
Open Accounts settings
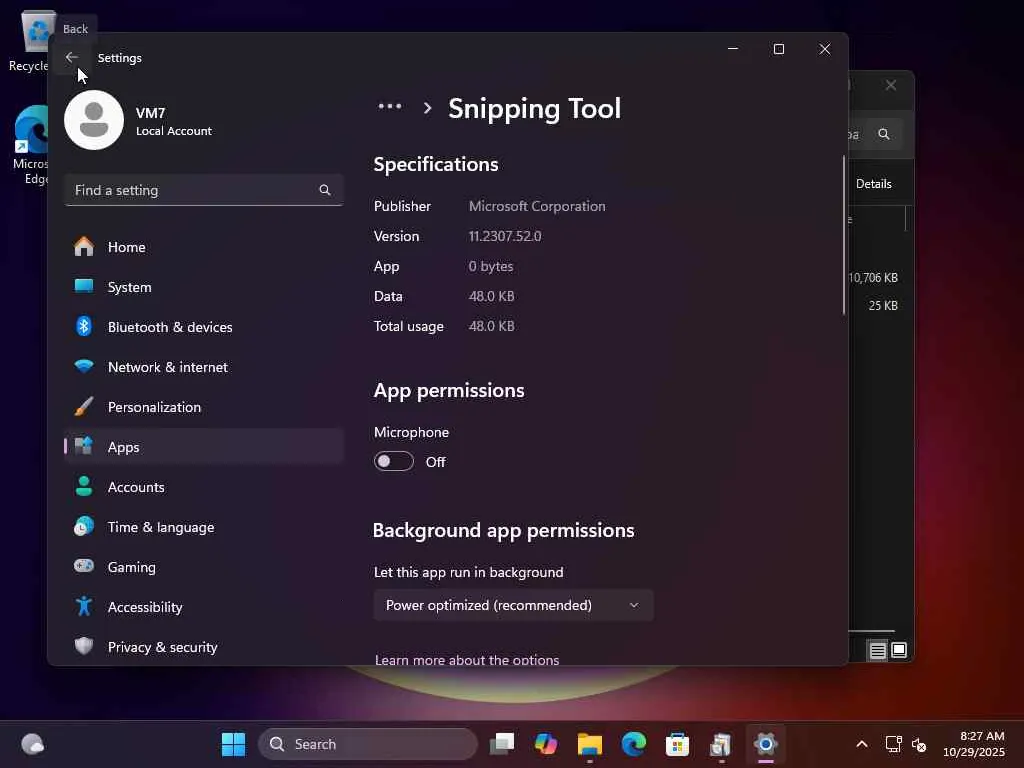[x=204, y=487]
